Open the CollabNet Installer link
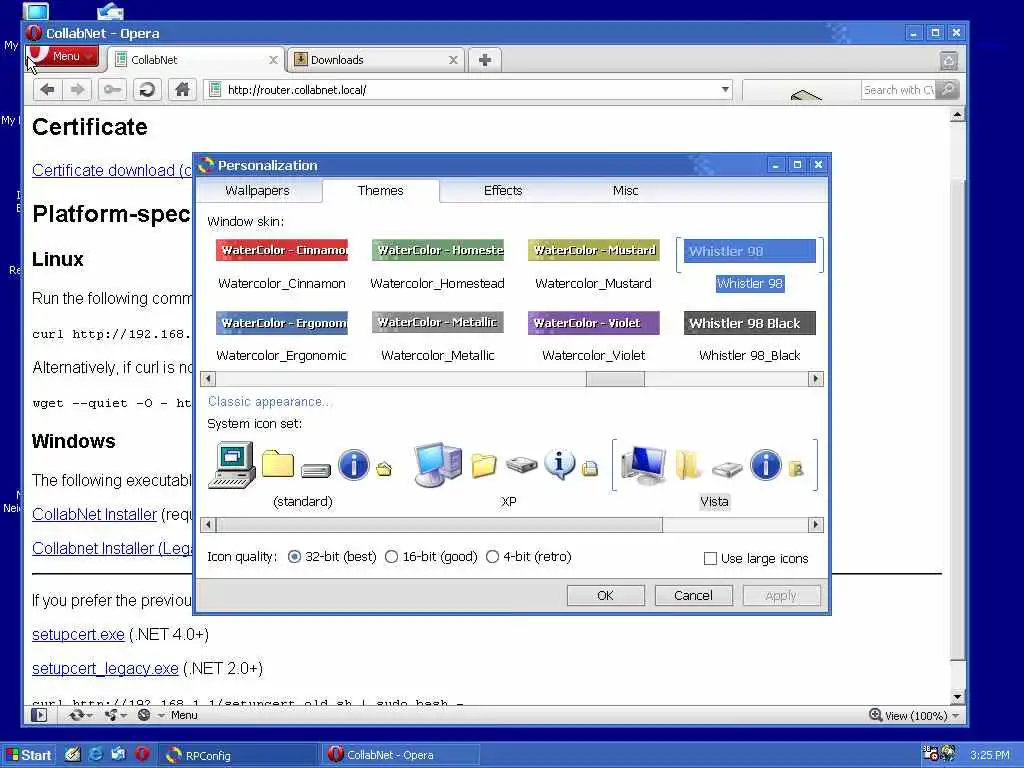Screen dimensions: 1024x768 click(x=95, y=515)
